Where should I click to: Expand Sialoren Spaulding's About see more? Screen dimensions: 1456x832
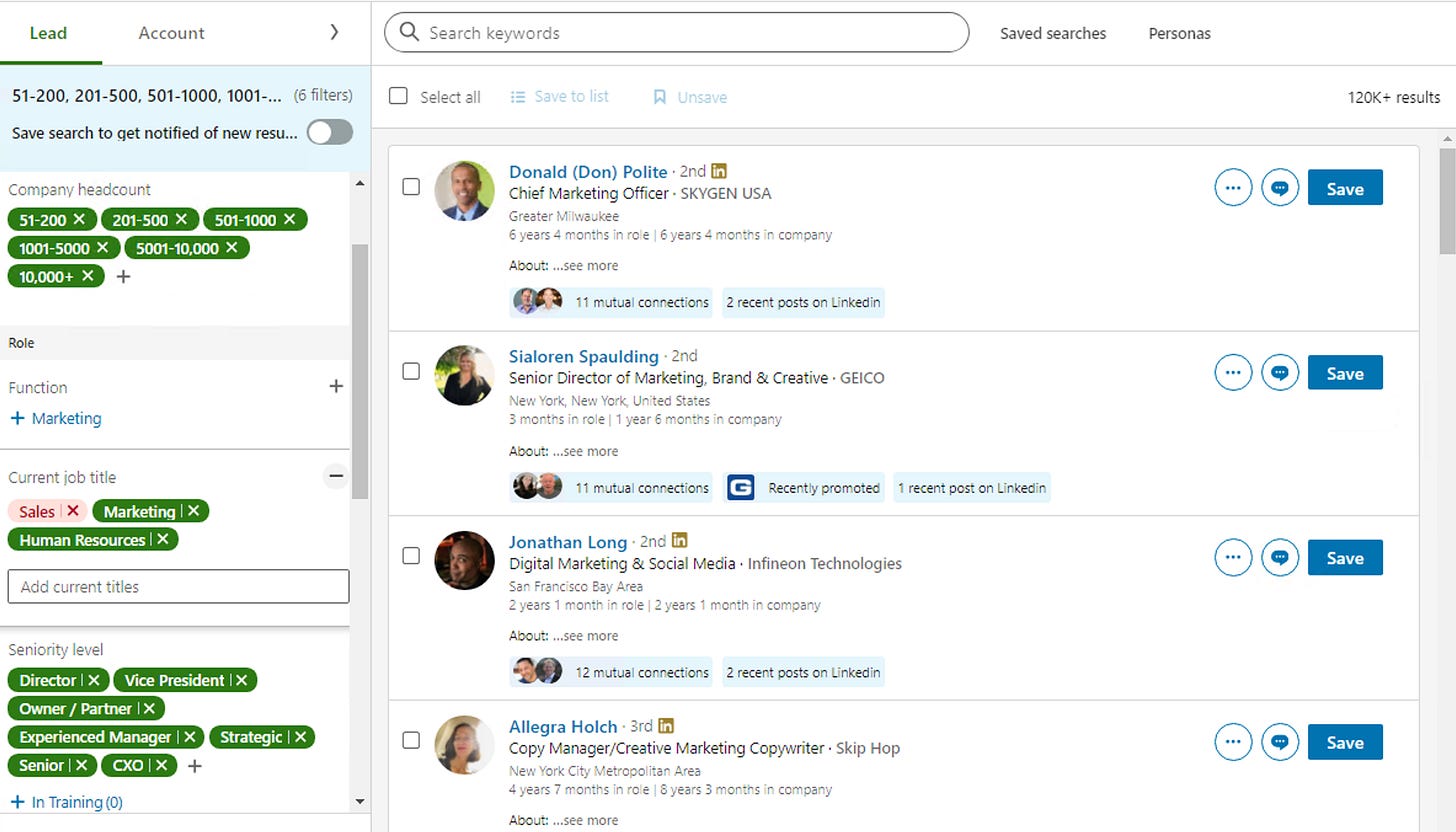click(x=591, y=451)
